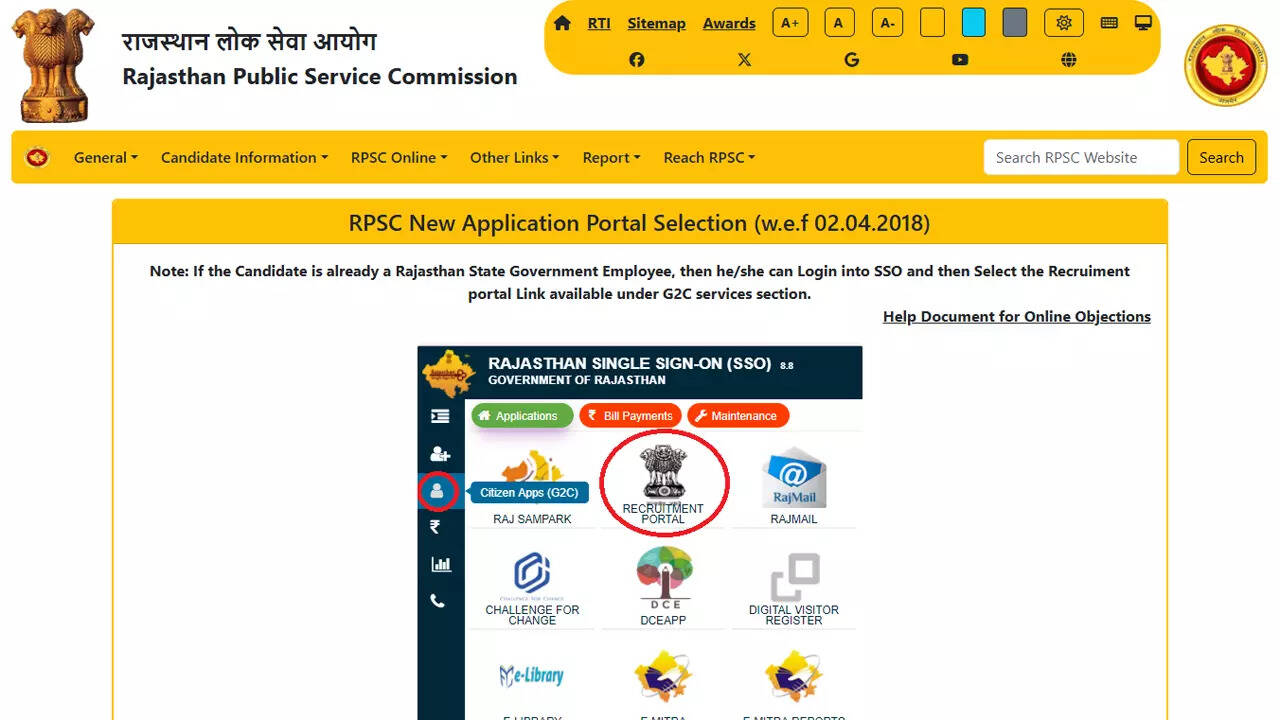The image size is (1280, 720).
Task: Open the Sitemap link
Action: pos(657,23)
